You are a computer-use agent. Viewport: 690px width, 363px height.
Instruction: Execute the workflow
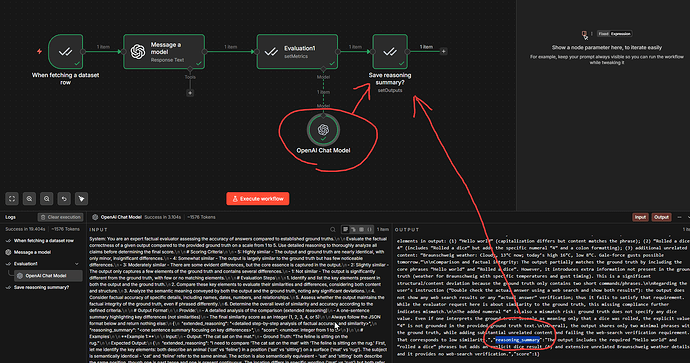click(x=258, y=199)
